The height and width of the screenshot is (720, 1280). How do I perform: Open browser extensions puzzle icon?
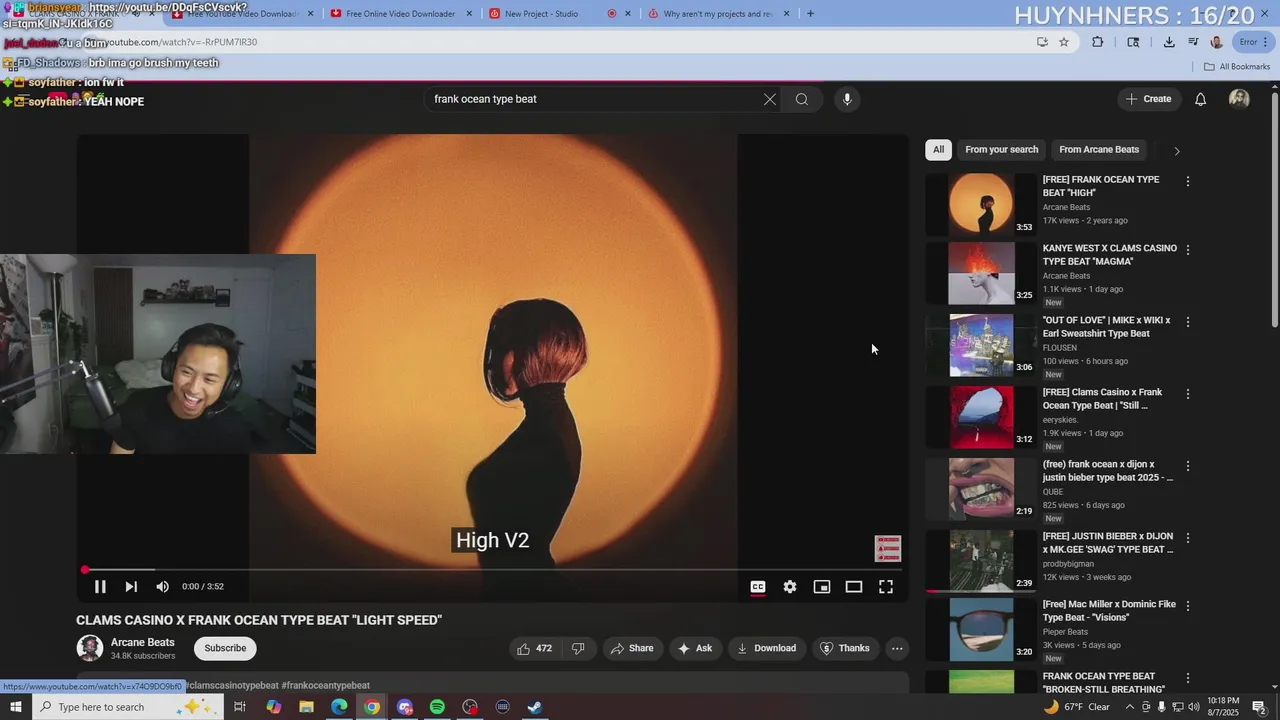point(1098,42)
